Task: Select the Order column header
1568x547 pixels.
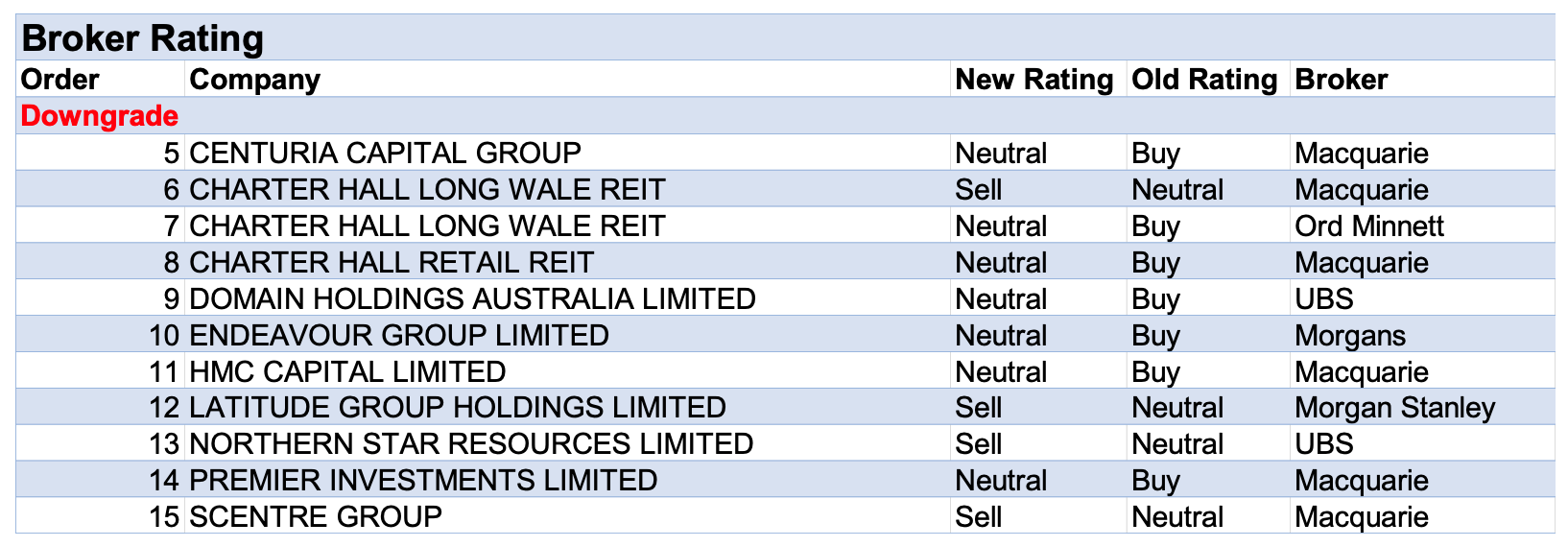Action: 60,79
